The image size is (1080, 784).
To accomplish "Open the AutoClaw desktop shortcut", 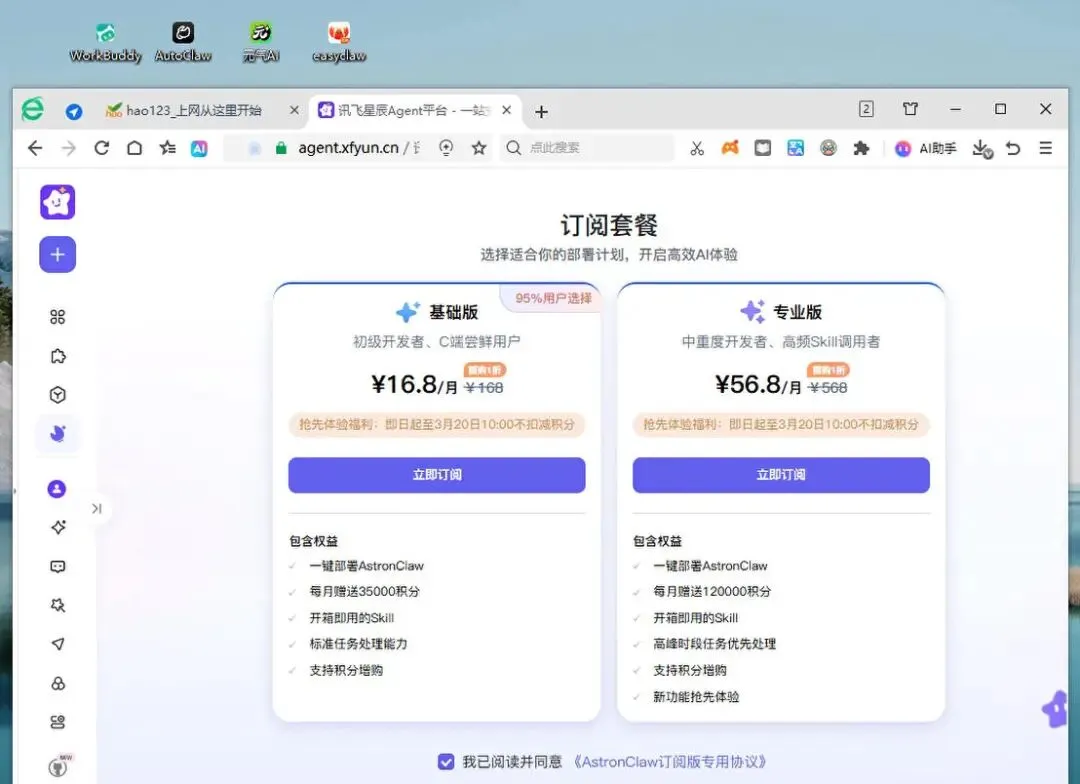I will pos(183,43).
